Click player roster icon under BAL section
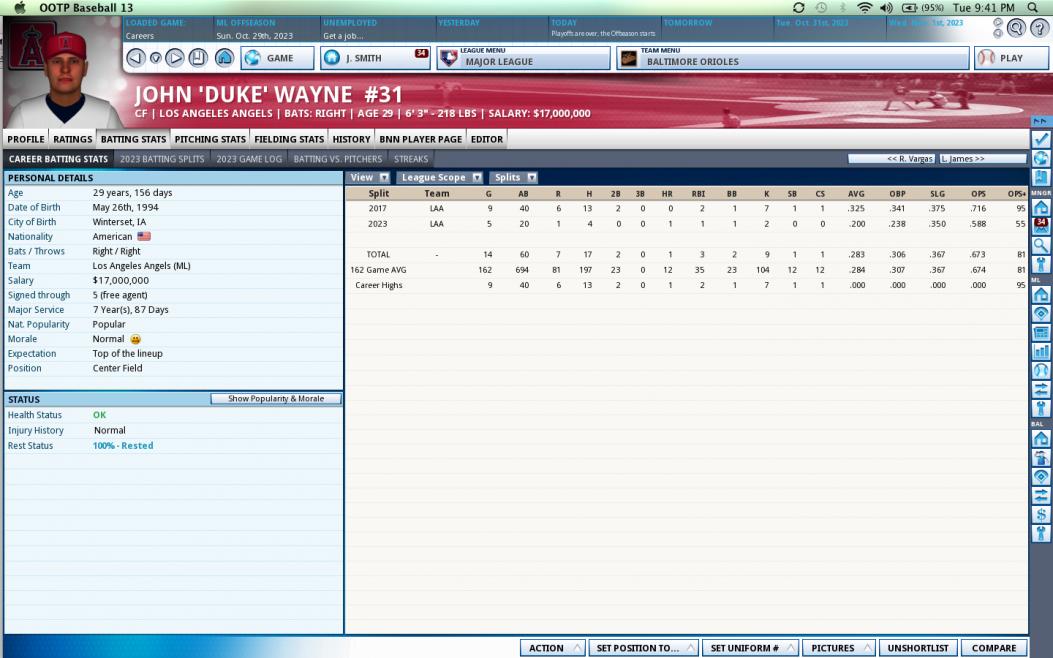The width and height of the screenshot is (1053, 658). coord(1040,458)
